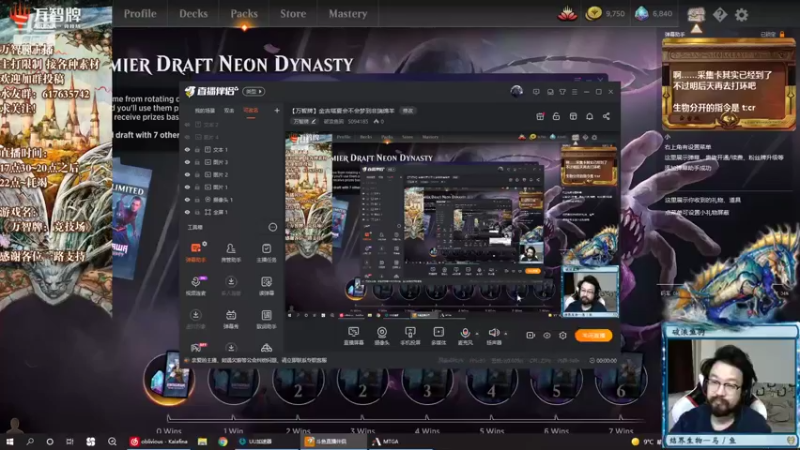Open File Explorer from taskbar

203,441
